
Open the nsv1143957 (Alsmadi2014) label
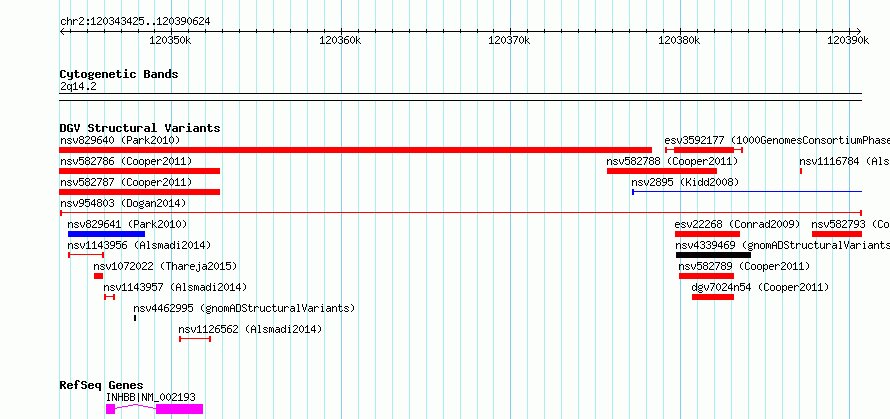tap(175, 287)
